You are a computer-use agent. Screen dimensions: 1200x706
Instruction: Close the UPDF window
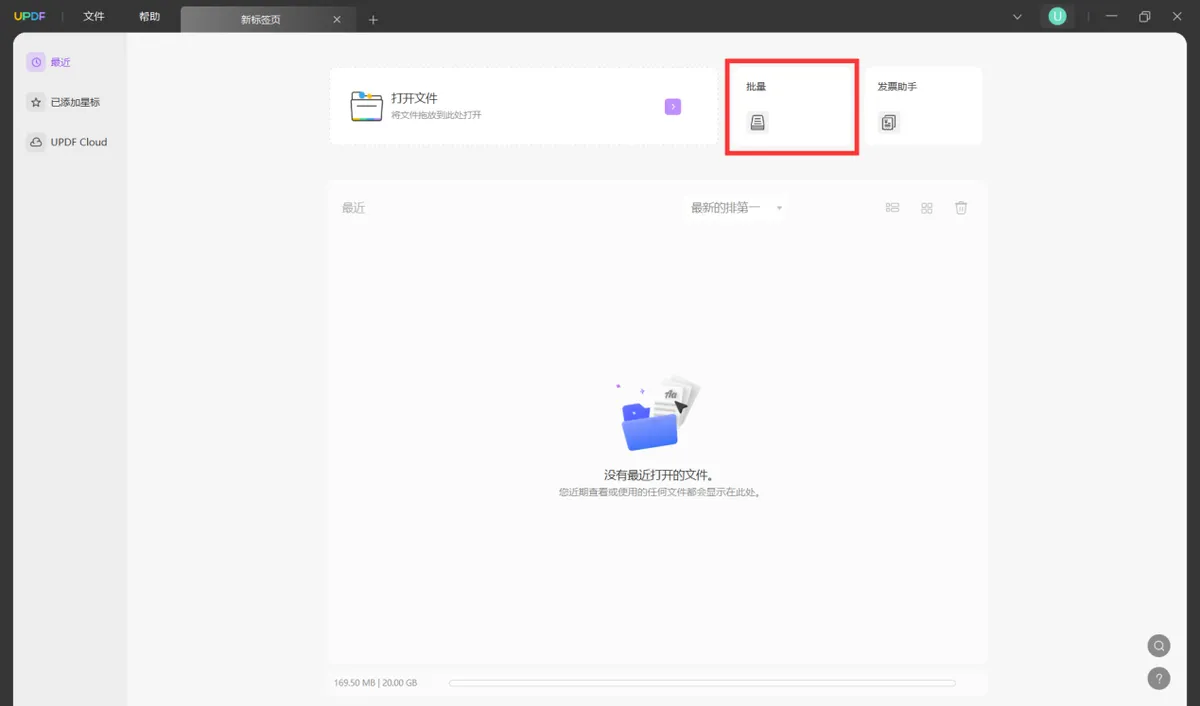[x=1177, y=16]
